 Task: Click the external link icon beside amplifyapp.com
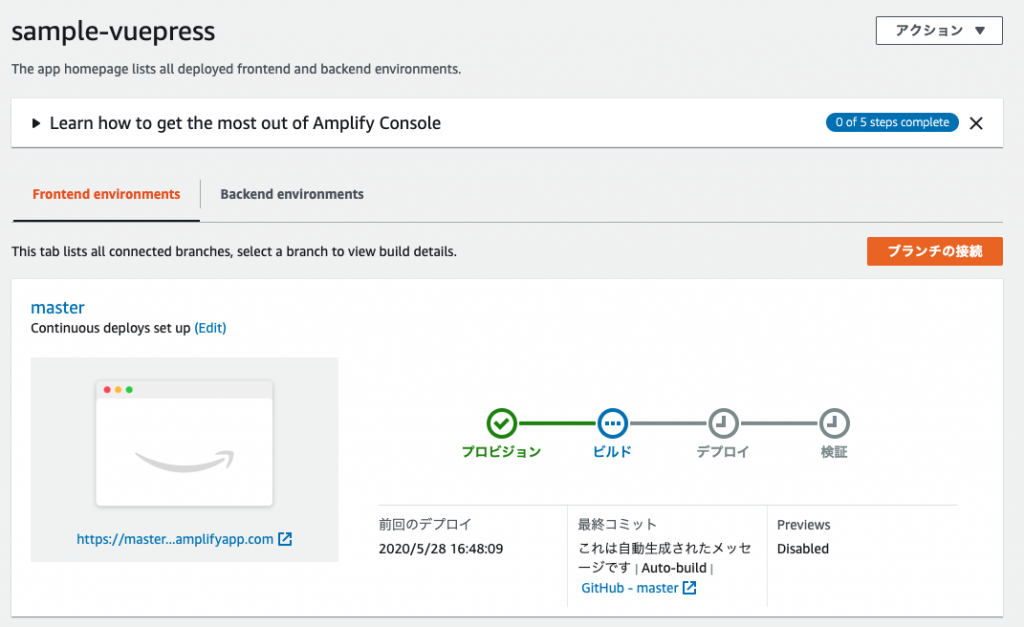(285, 539)
